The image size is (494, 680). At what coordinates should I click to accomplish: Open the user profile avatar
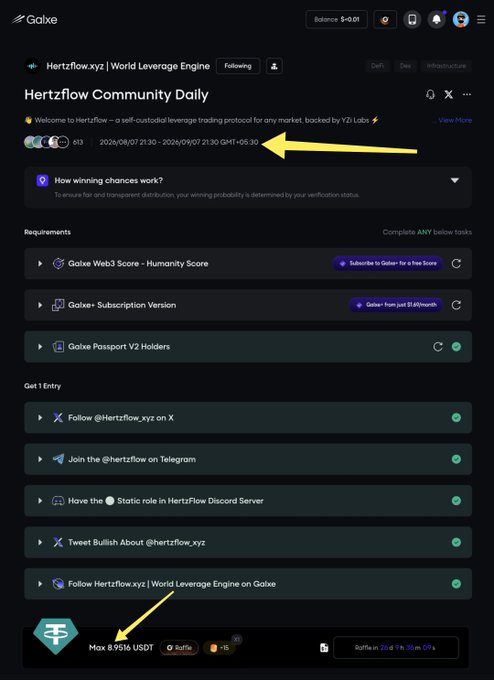pyautogui.click(x=461, y=20)
